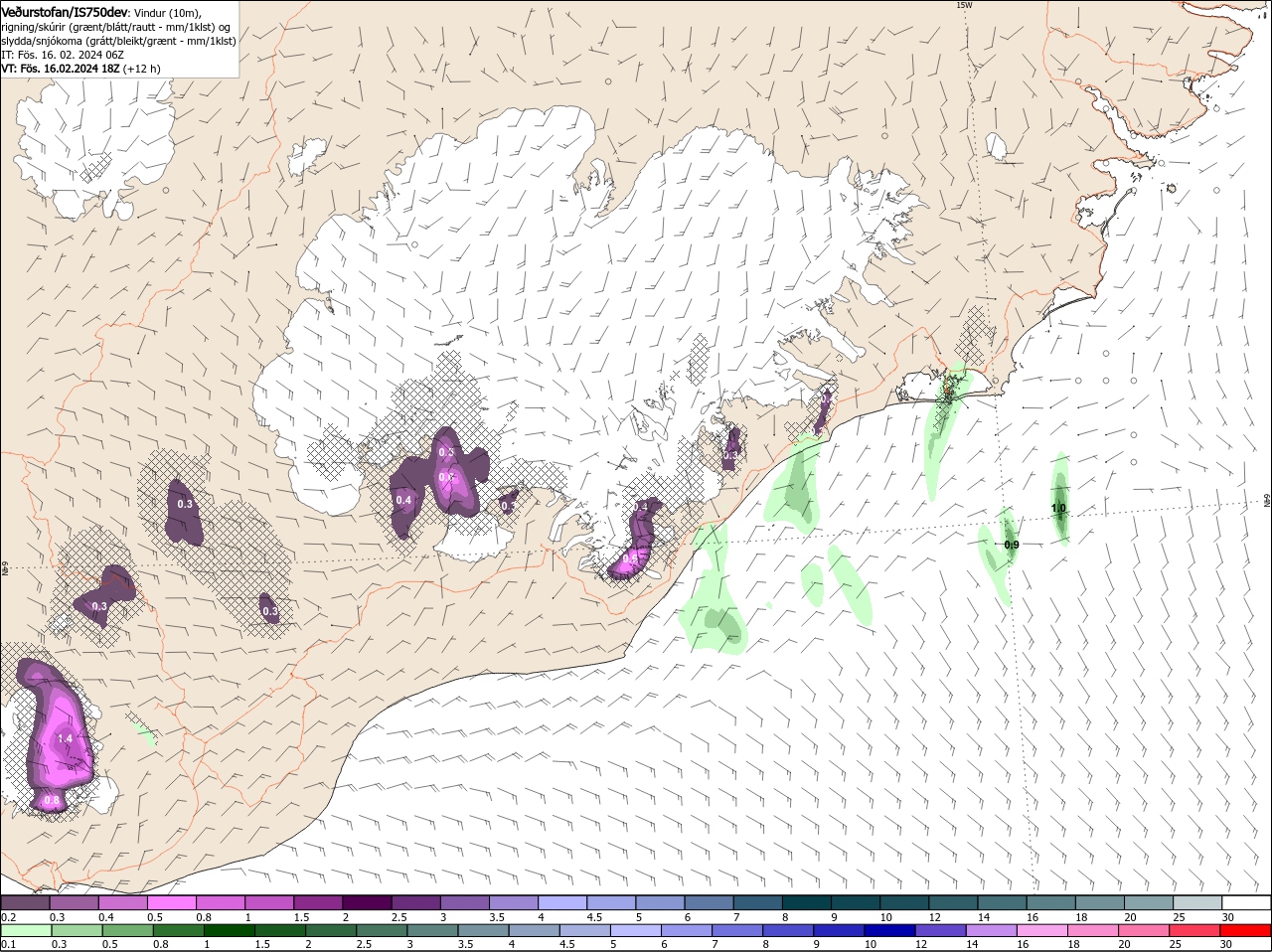This screenshot has height=952, width=1272.
Task: Click the 15W longitude label at top
Action: (963, 5)
